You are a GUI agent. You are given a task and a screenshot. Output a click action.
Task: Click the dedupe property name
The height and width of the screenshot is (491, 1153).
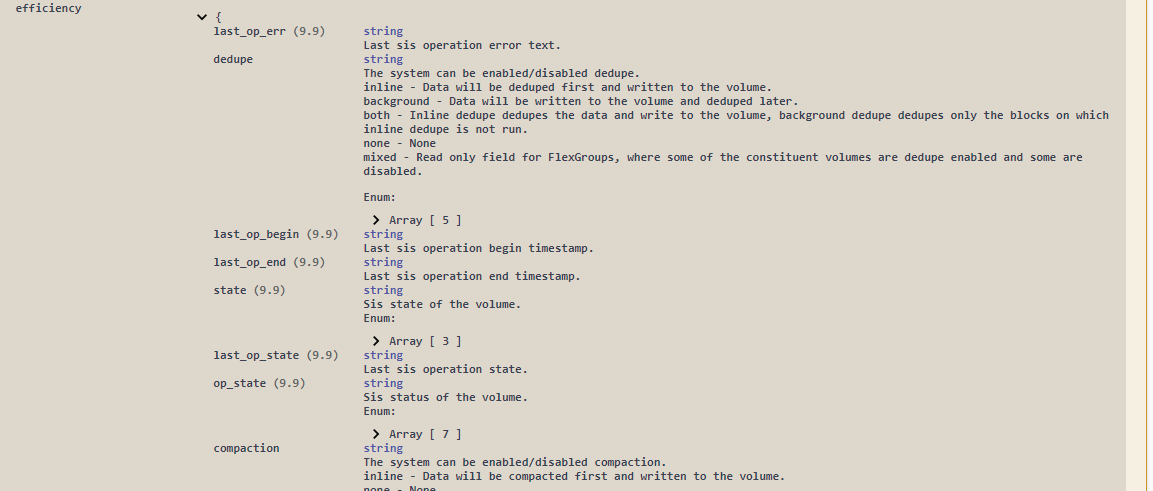[233, 60]
